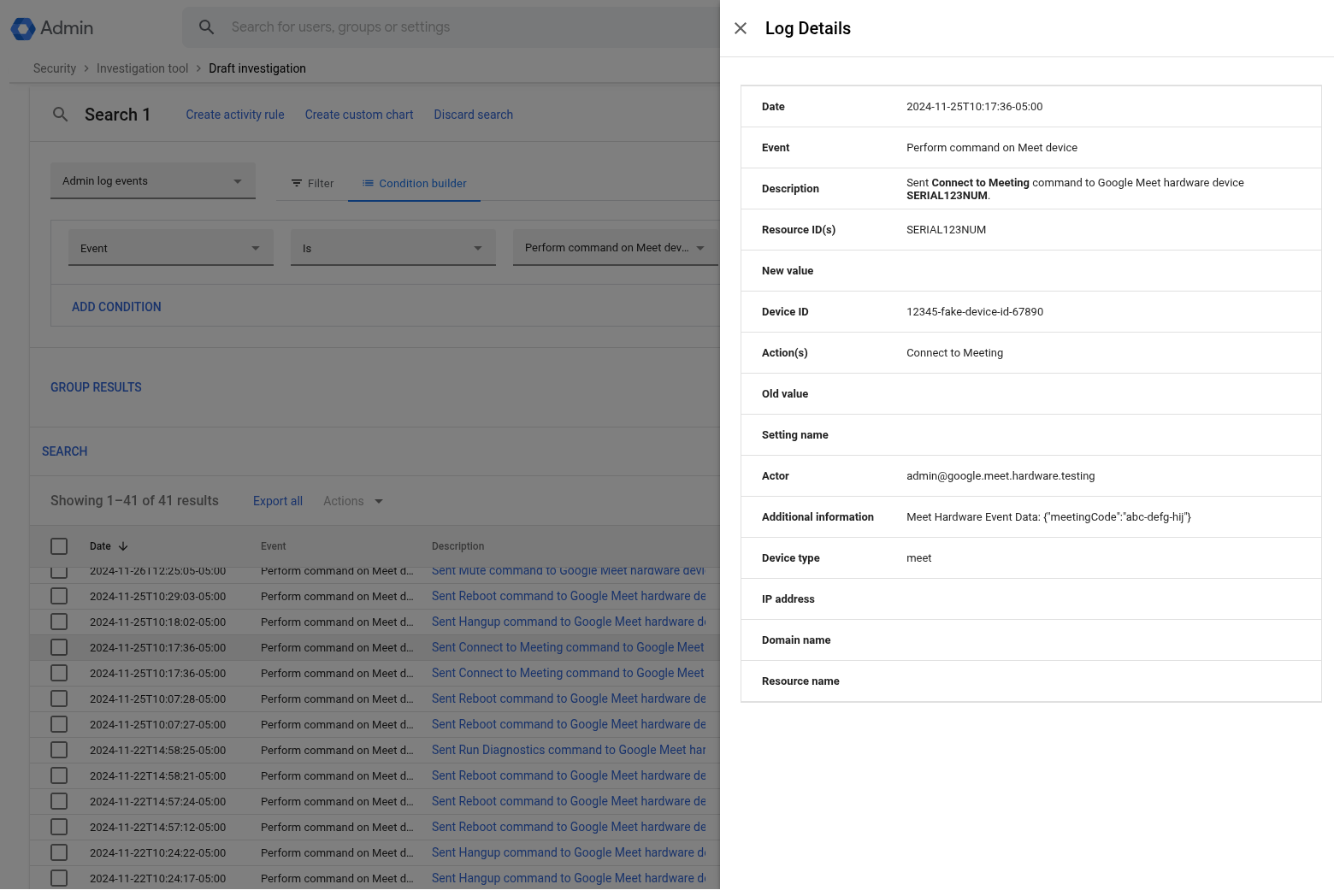
Task: Click Draft investigation breadcrumb text
Action: point(257,68)
